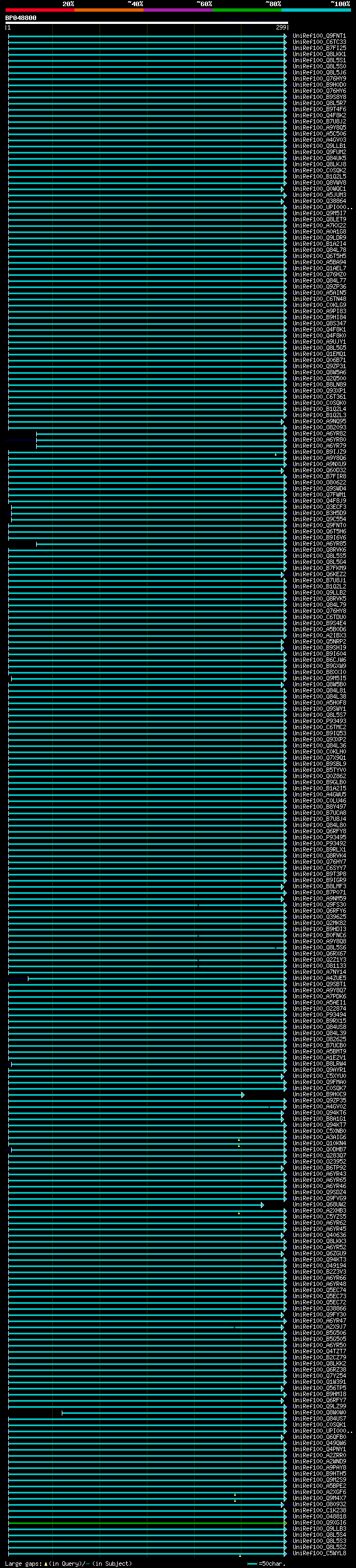Click the query end position 299

coord(280,27)
